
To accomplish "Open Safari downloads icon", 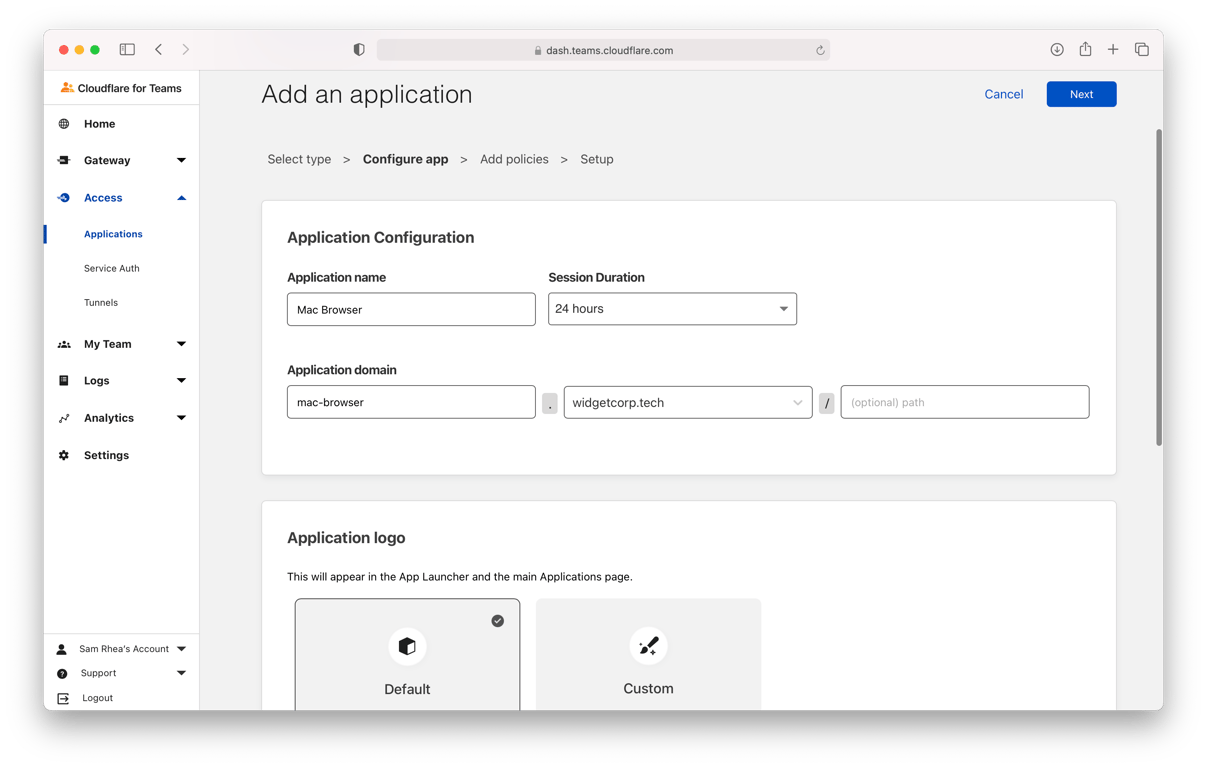I will [1057, 49].
